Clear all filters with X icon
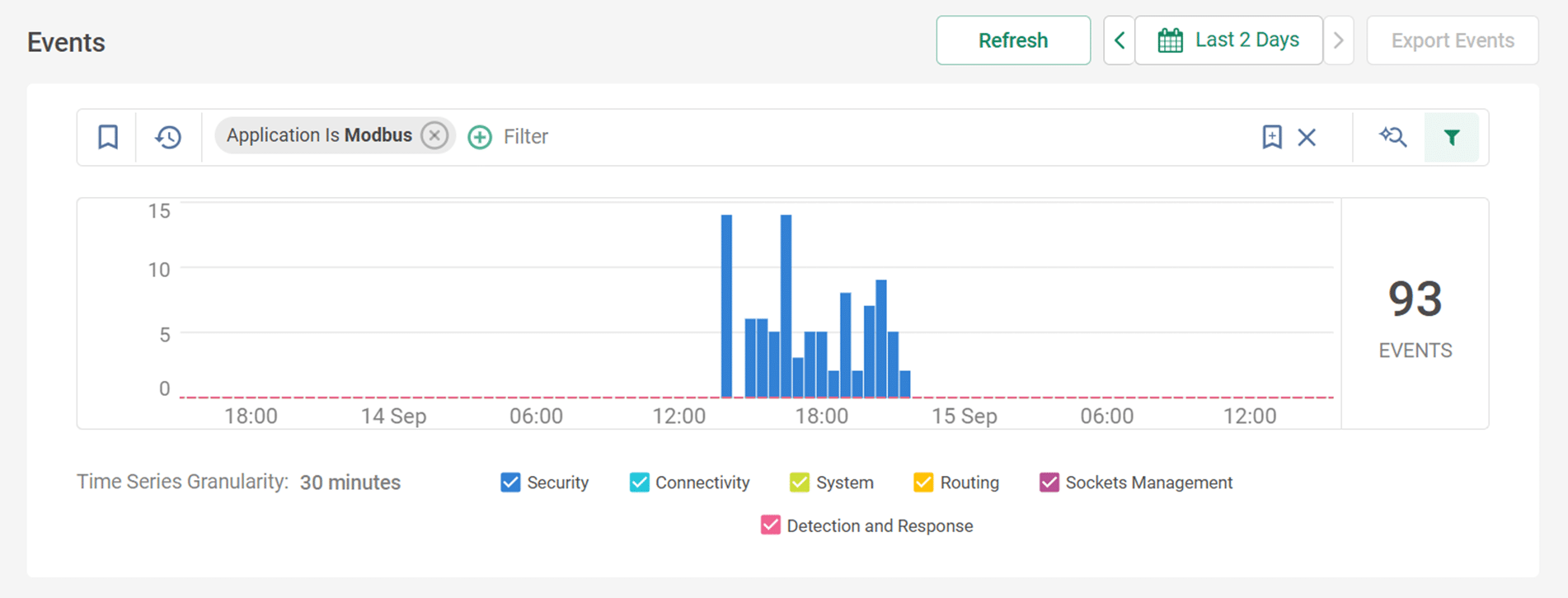Viewport: 1568px width, 598px height. 1307,137
